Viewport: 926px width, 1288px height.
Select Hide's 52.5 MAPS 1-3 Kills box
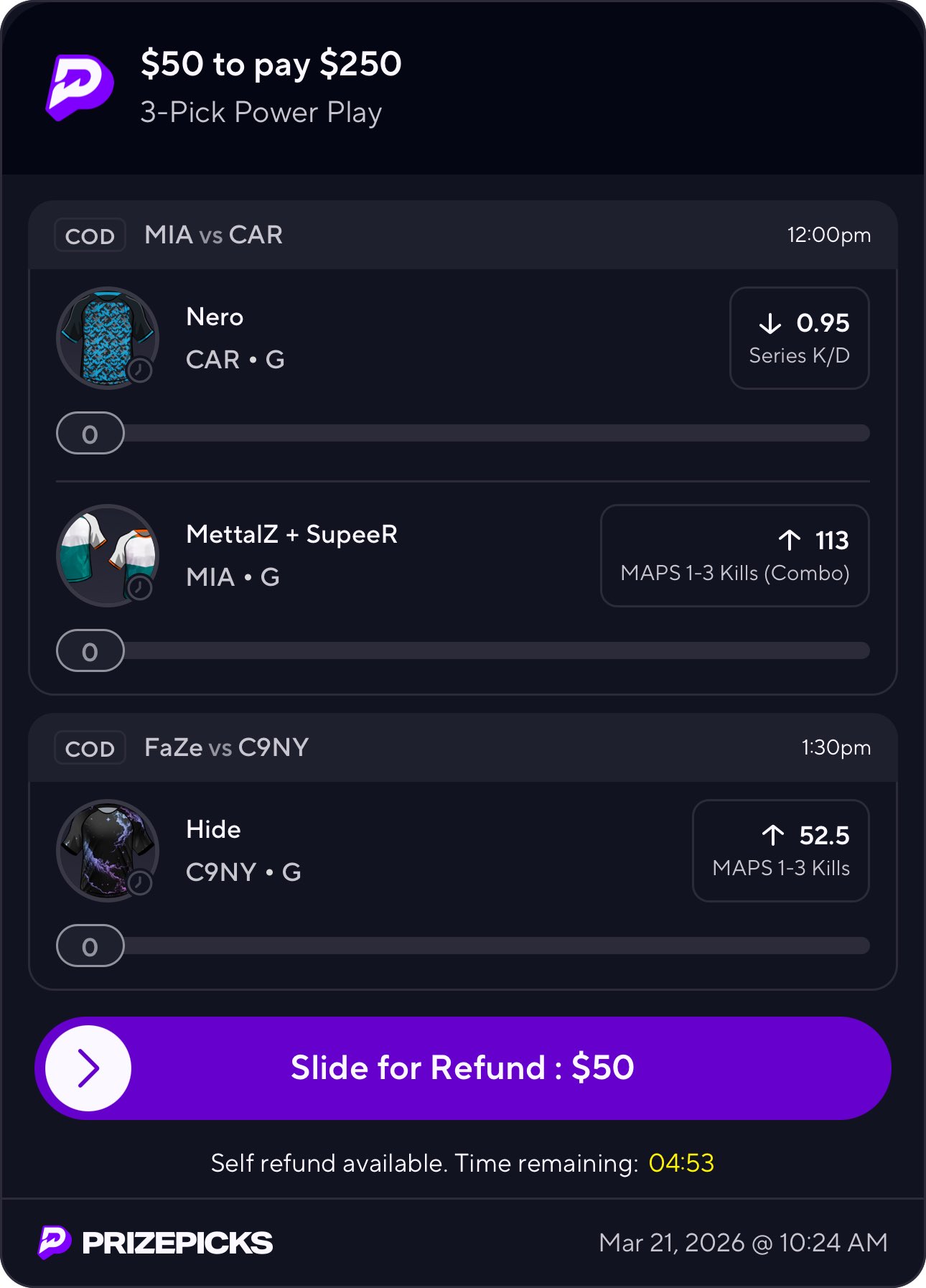point(780,851)
